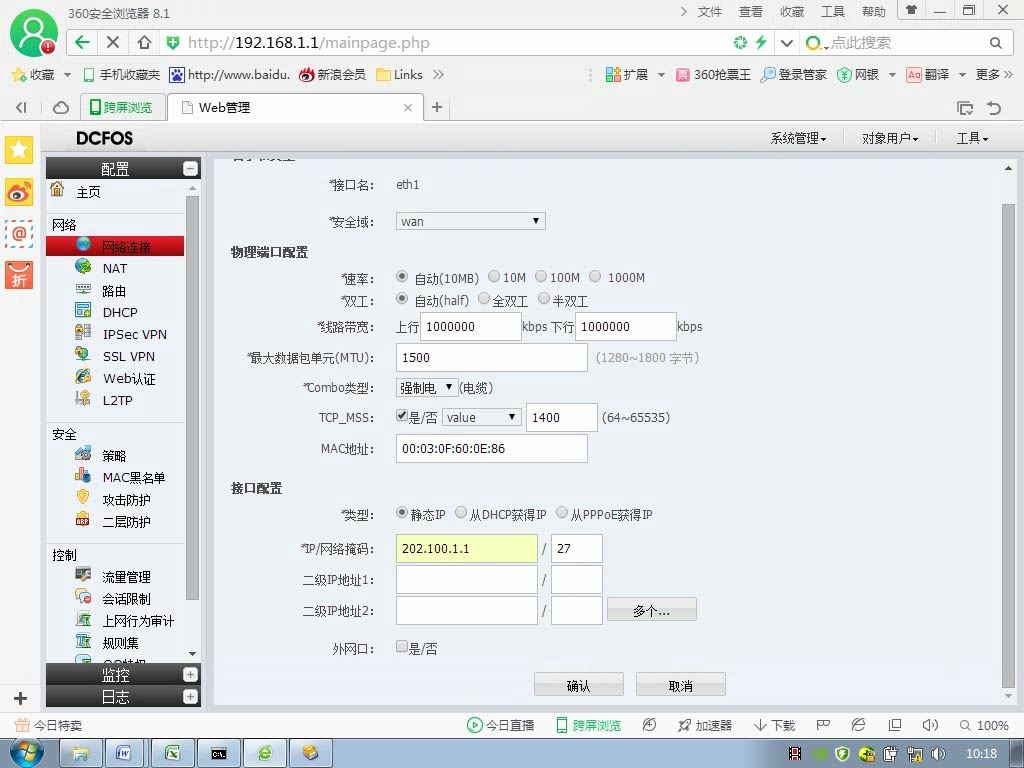Open the 对象用户 dropdown menu
Image resolution: width=1024 pixels, height=768 pixels.
point(890,138)
